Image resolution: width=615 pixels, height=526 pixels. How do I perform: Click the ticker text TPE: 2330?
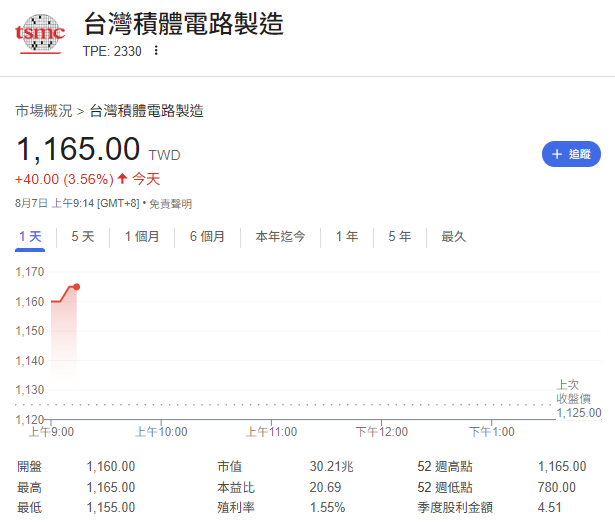(x=112, y=51)
